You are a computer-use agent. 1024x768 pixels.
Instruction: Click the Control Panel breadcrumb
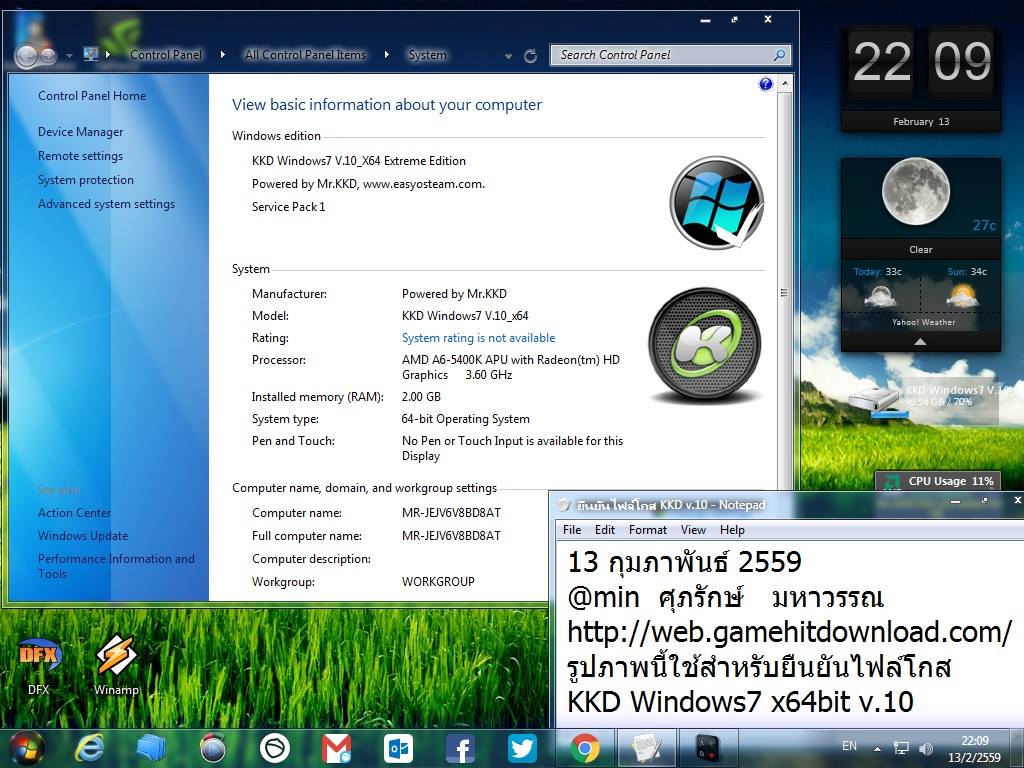click(x=166, y=55)
